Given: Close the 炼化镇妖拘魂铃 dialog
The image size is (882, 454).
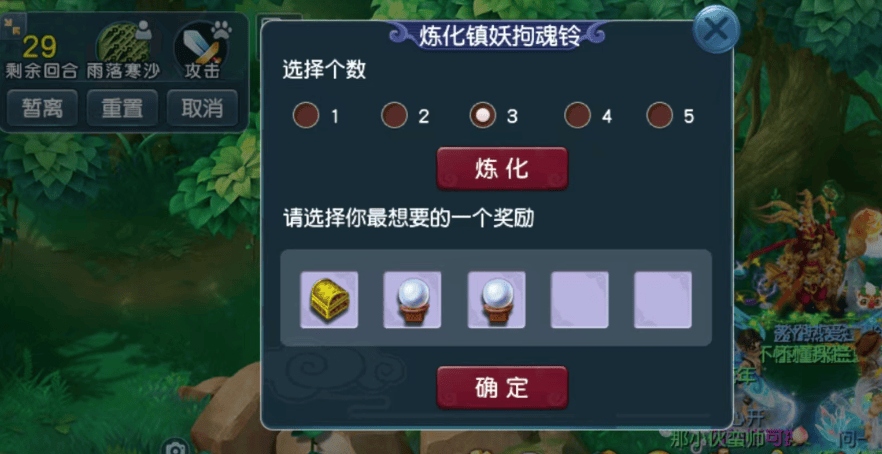Looking at the screenshot, I should (716, 29).
